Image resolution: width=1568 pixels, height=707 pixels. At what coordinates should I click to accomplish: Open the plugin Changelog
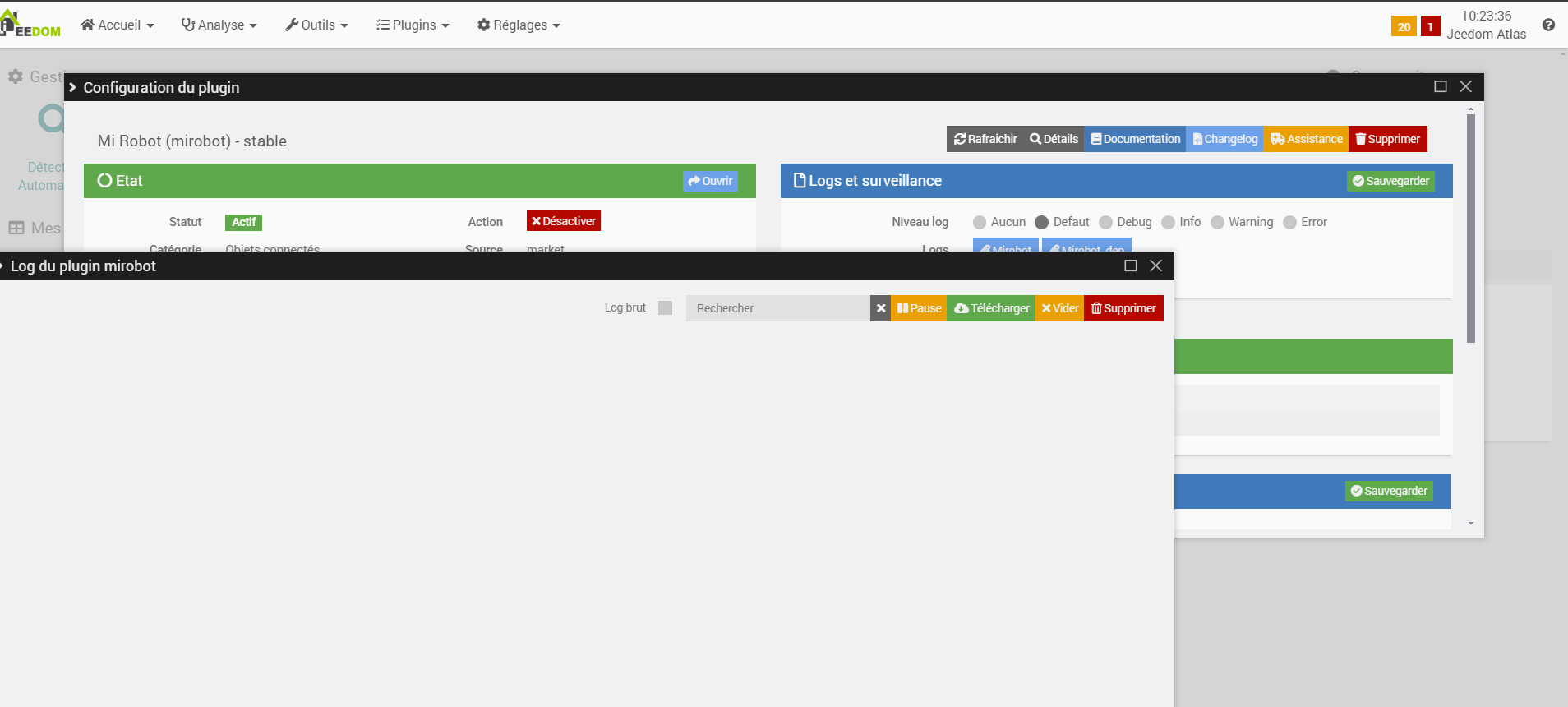pos(1224,139)
